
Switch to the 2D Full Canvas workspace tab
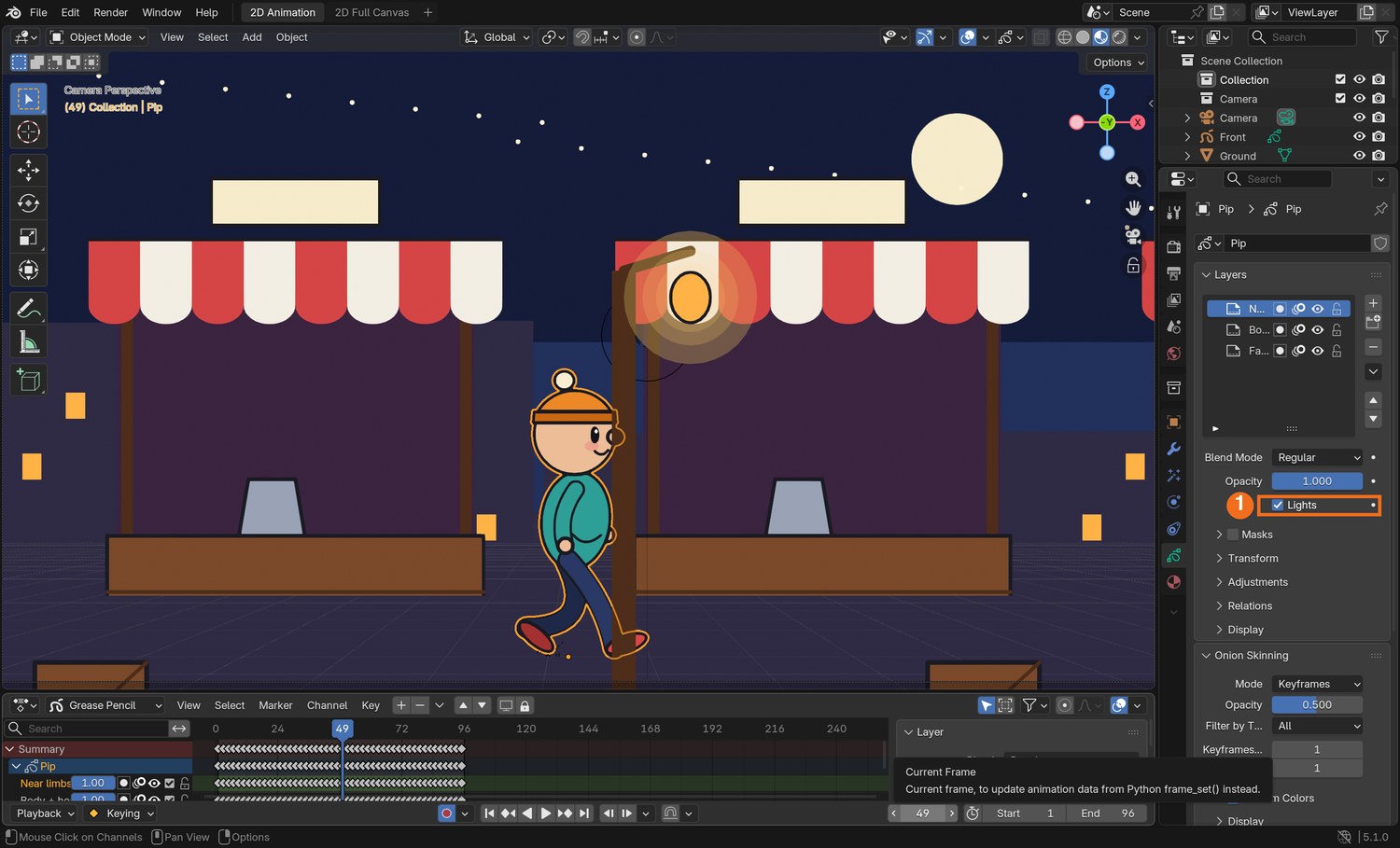[x=371, y=12]
